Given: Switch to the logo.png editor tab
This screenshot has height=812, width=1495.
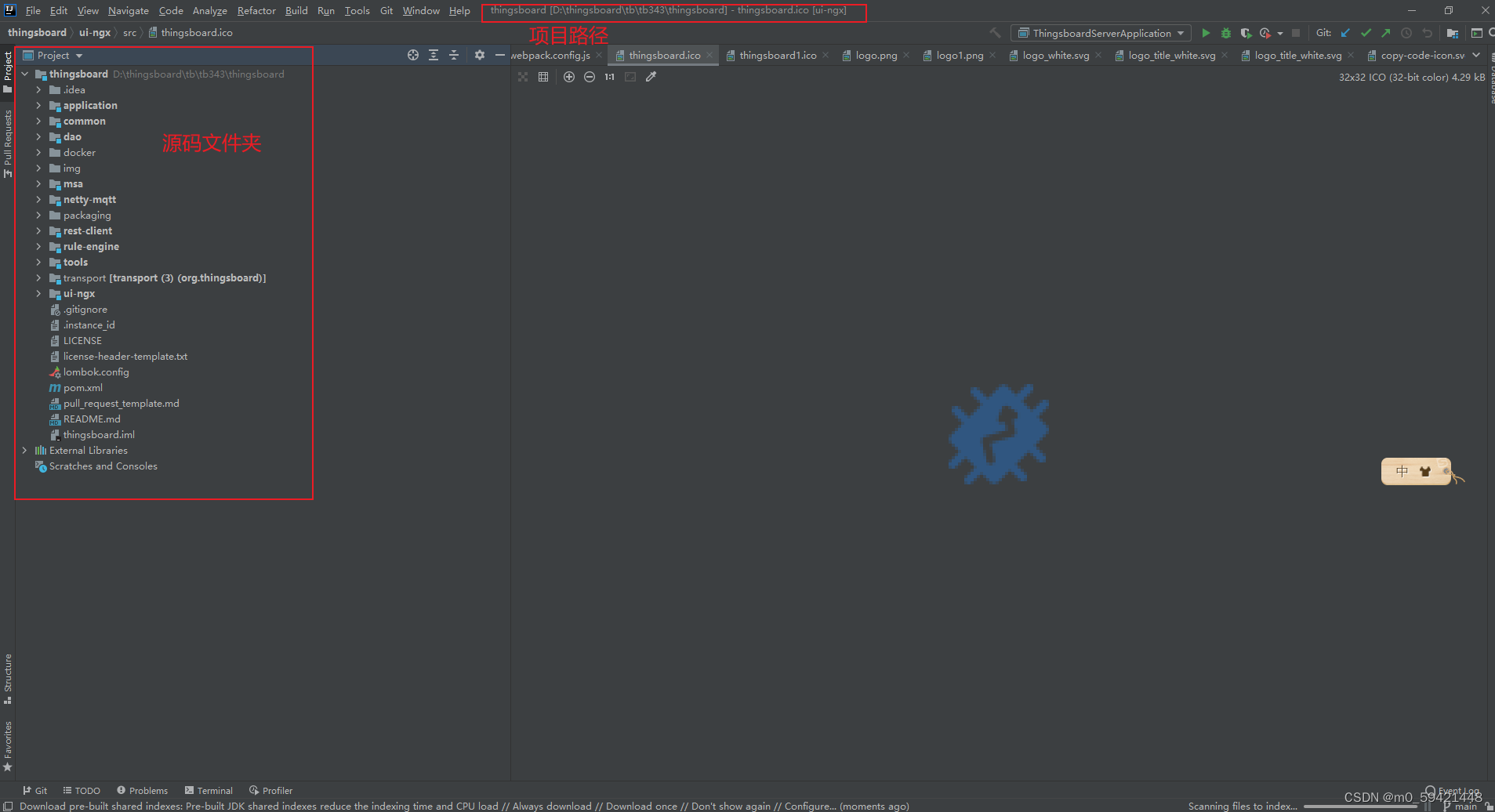Looking at the screenshot, I should (875, 55).
